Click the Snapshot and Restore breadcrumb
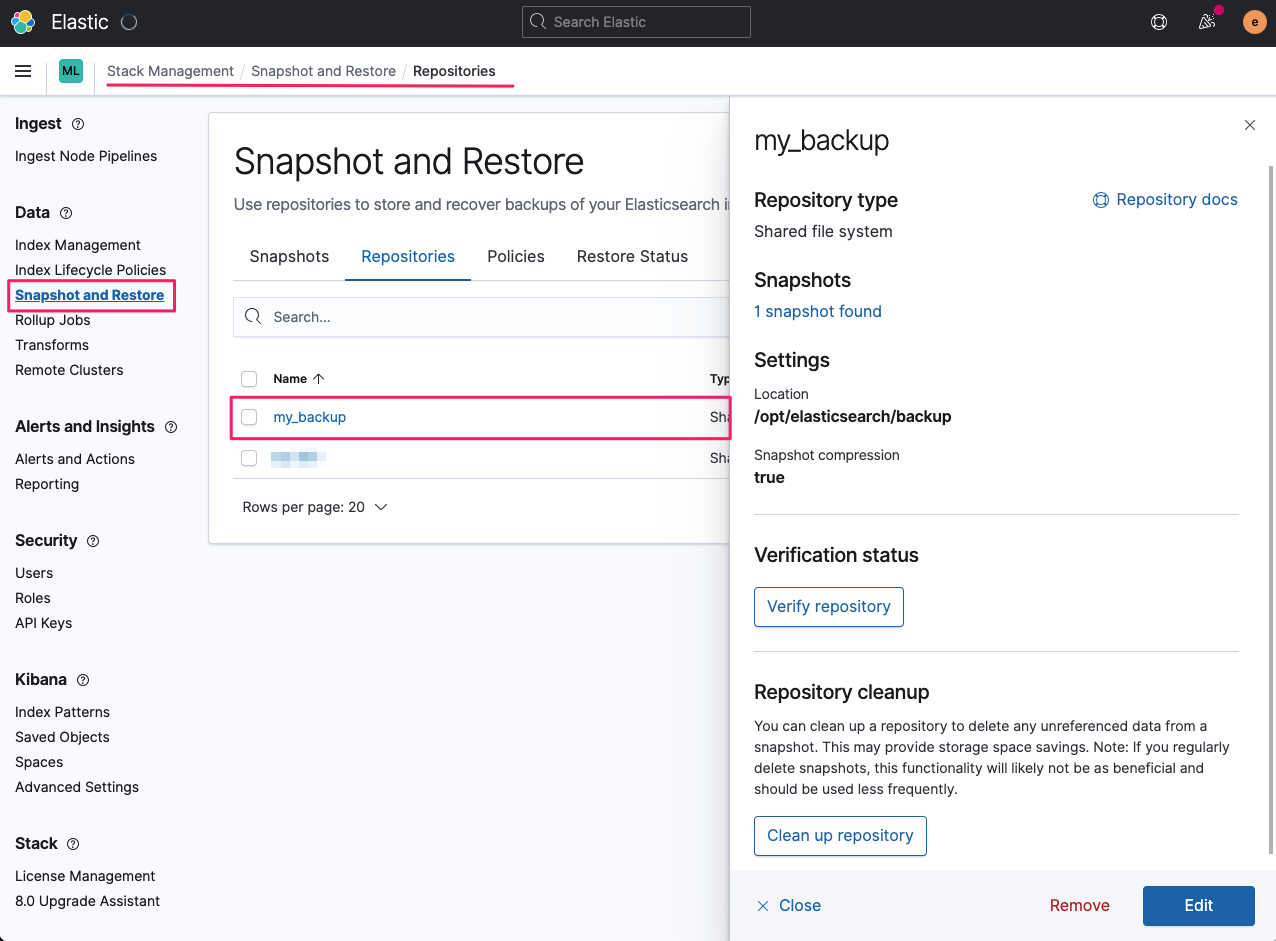The width and height of the screenshot is (1276, 941). tap(323, 71)
